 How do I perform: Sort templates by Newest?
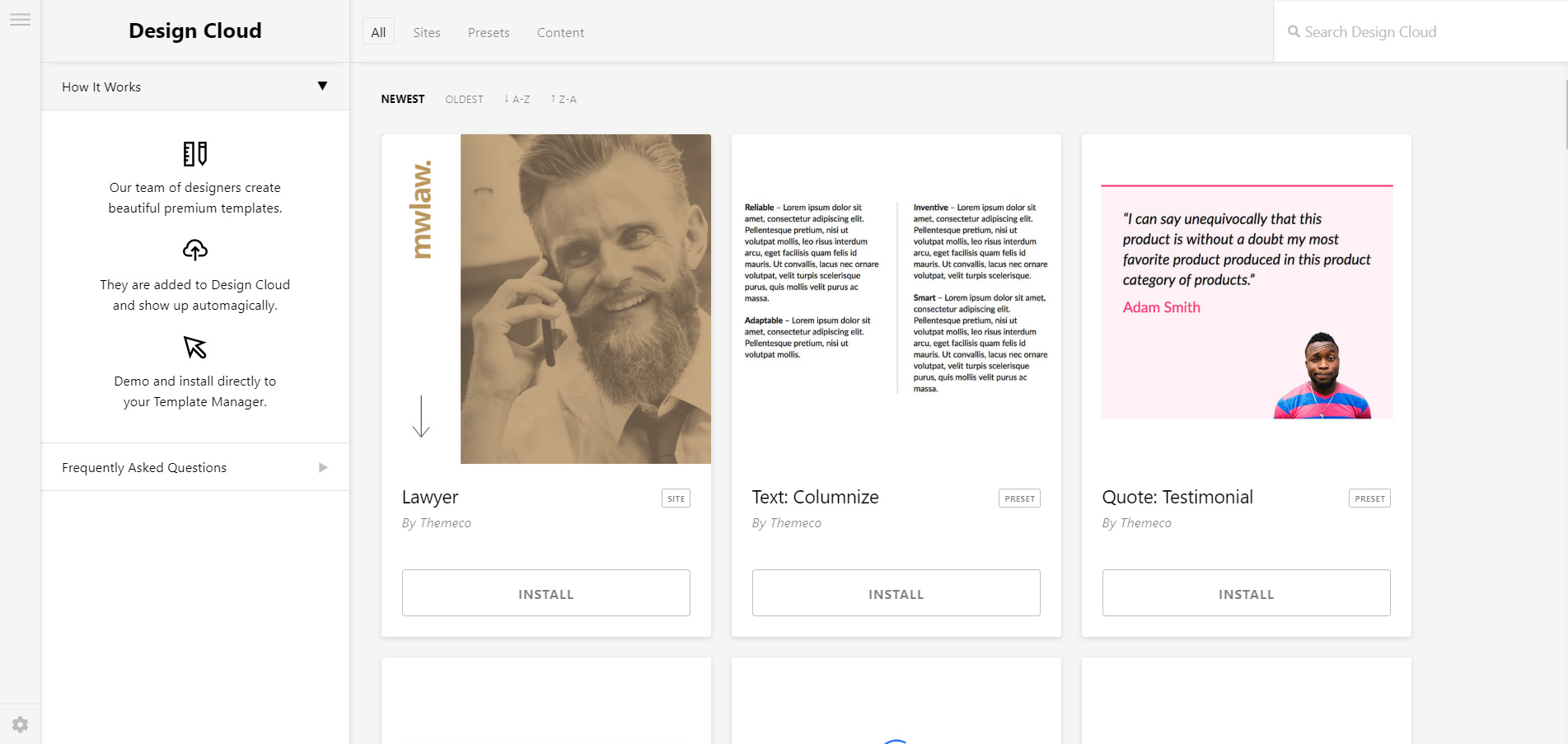pos(403,99)
